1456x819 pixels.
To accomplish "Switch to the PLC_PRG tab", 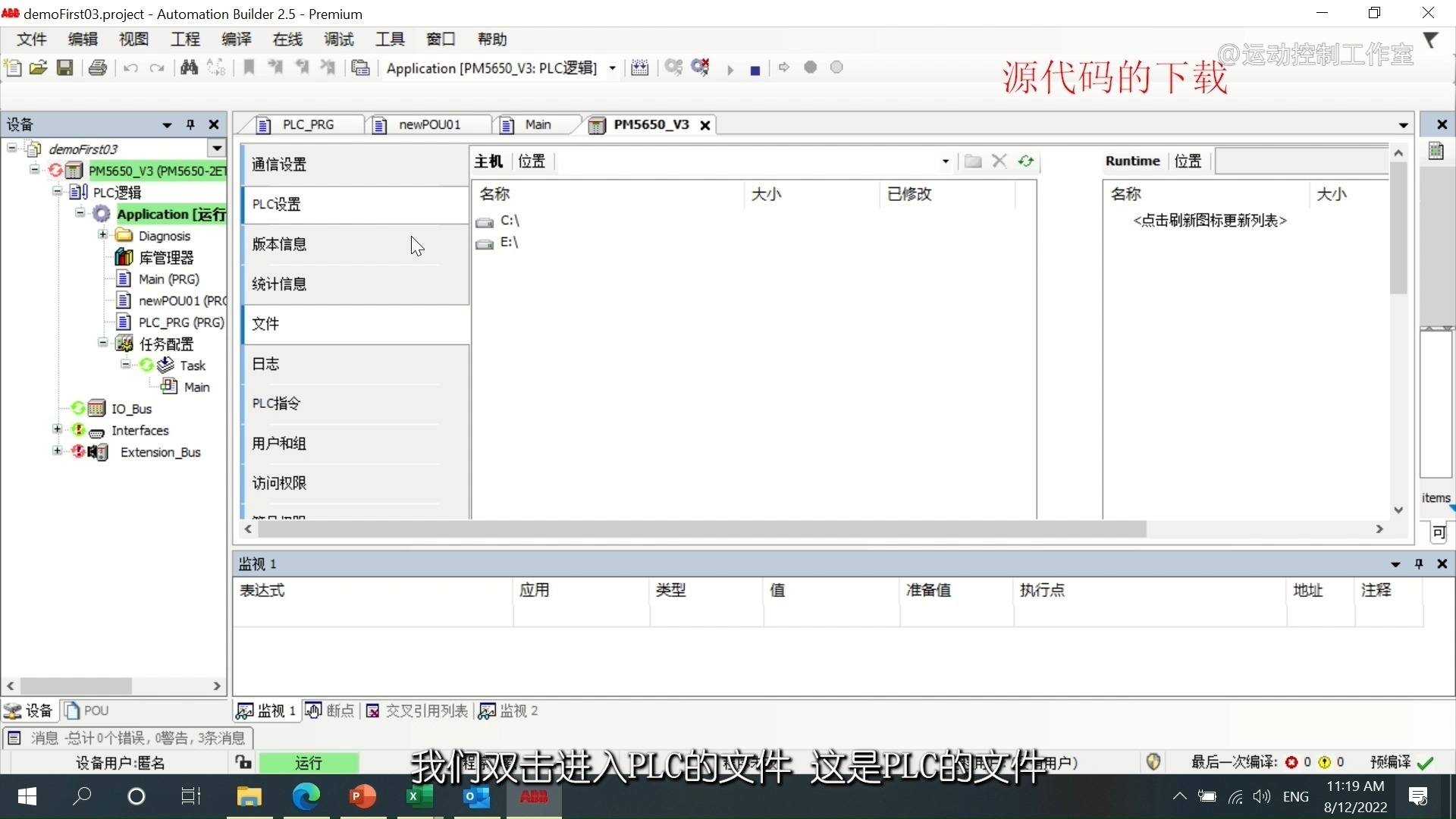I will (x=307, y=124).
